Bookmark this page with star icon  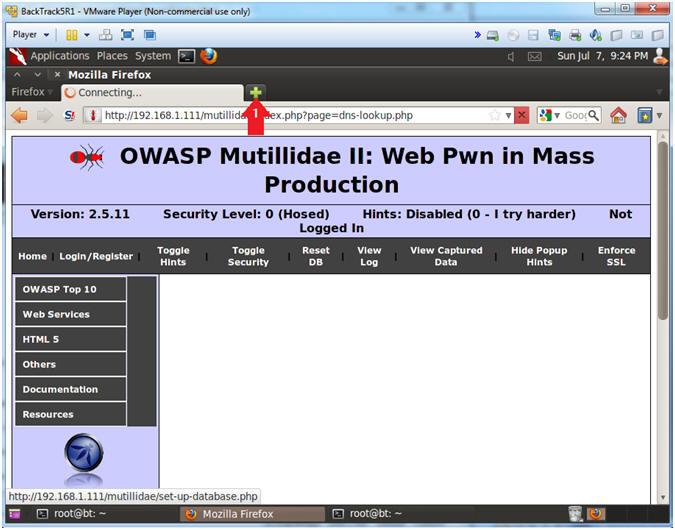point(495,115)
